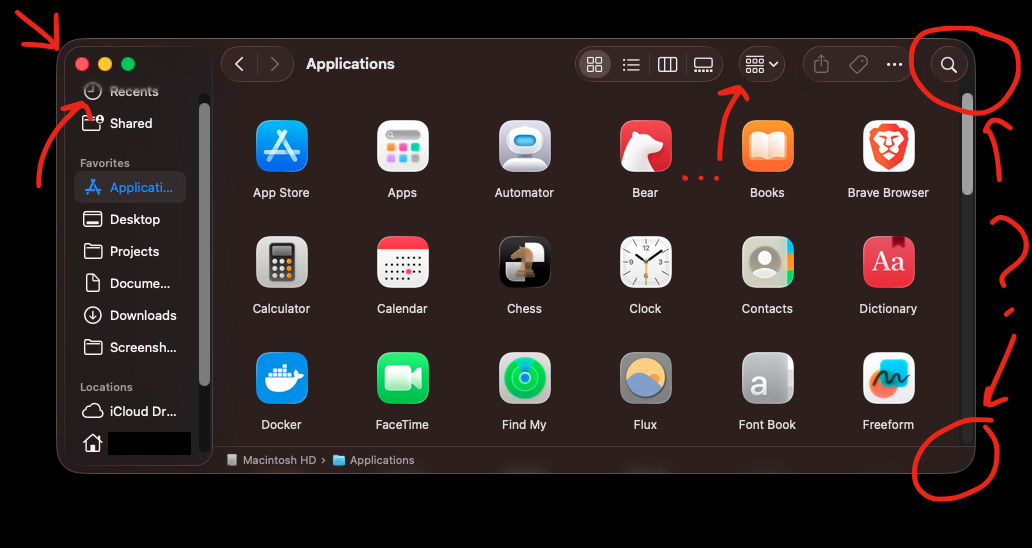Select the Calculator app icon
The width and height of the screenshot is (1032, 548).
point(282,262)
